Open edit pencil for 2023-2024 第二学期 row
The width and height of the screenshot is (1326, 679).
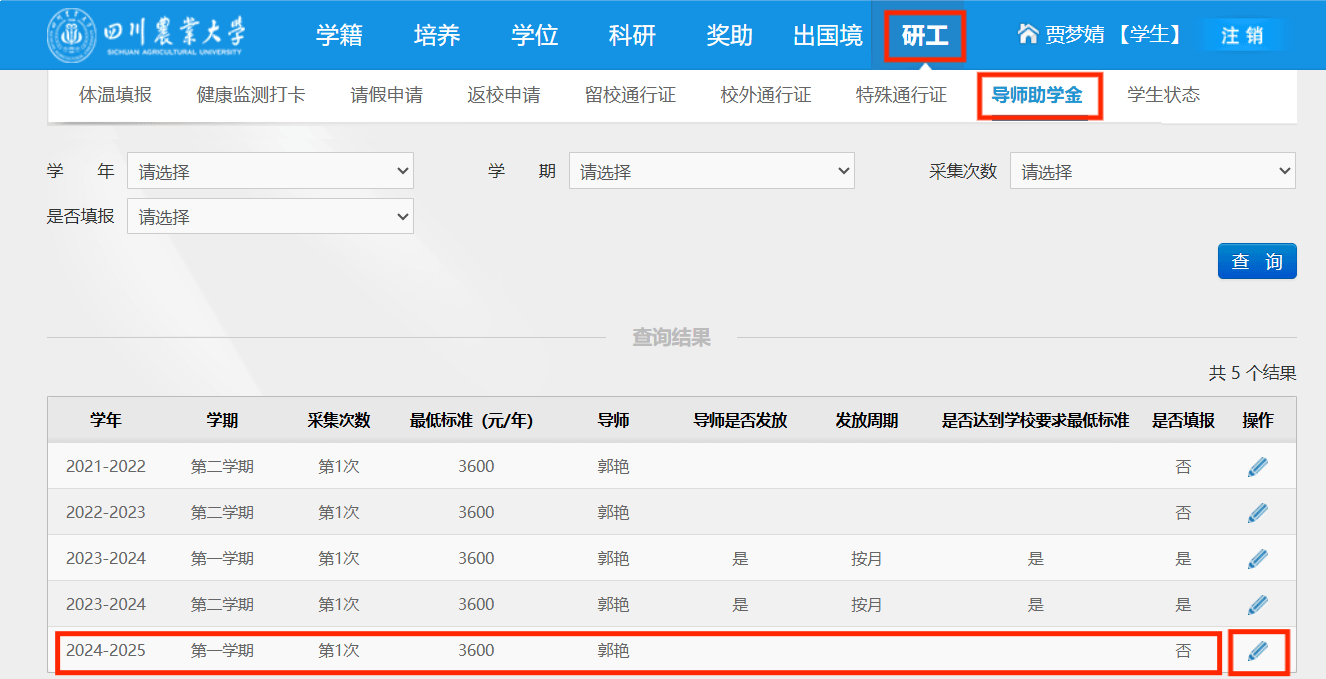(x=1257, y=605)
